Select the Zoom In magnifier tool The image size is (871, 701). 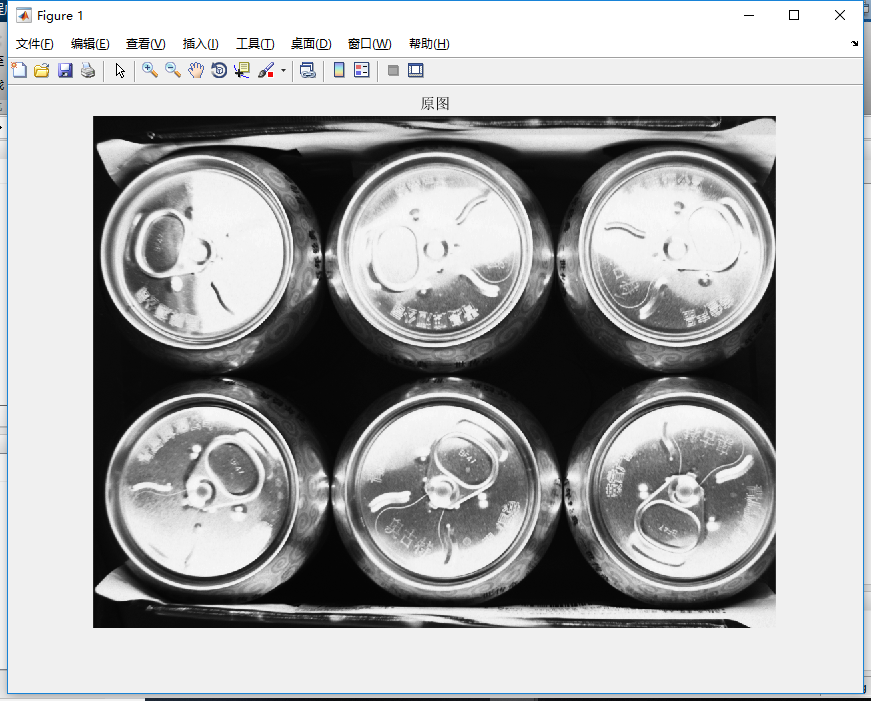(x=149, y=71)
